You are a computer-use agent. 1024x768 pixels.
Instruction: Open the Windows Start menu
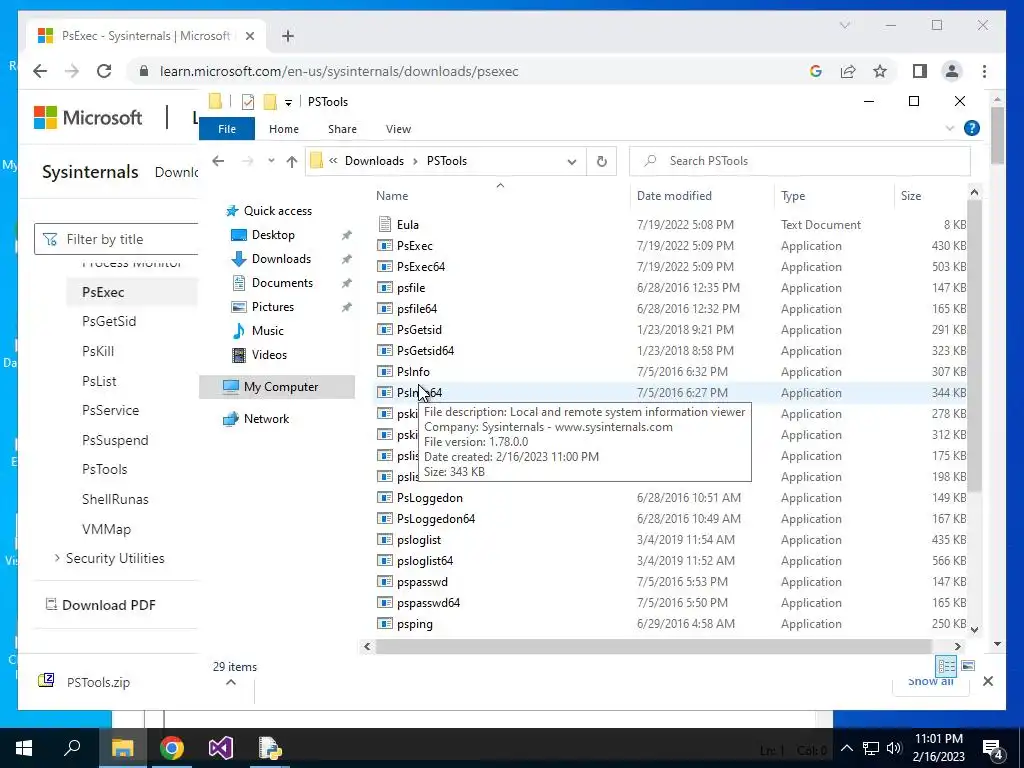pos(24,748)
